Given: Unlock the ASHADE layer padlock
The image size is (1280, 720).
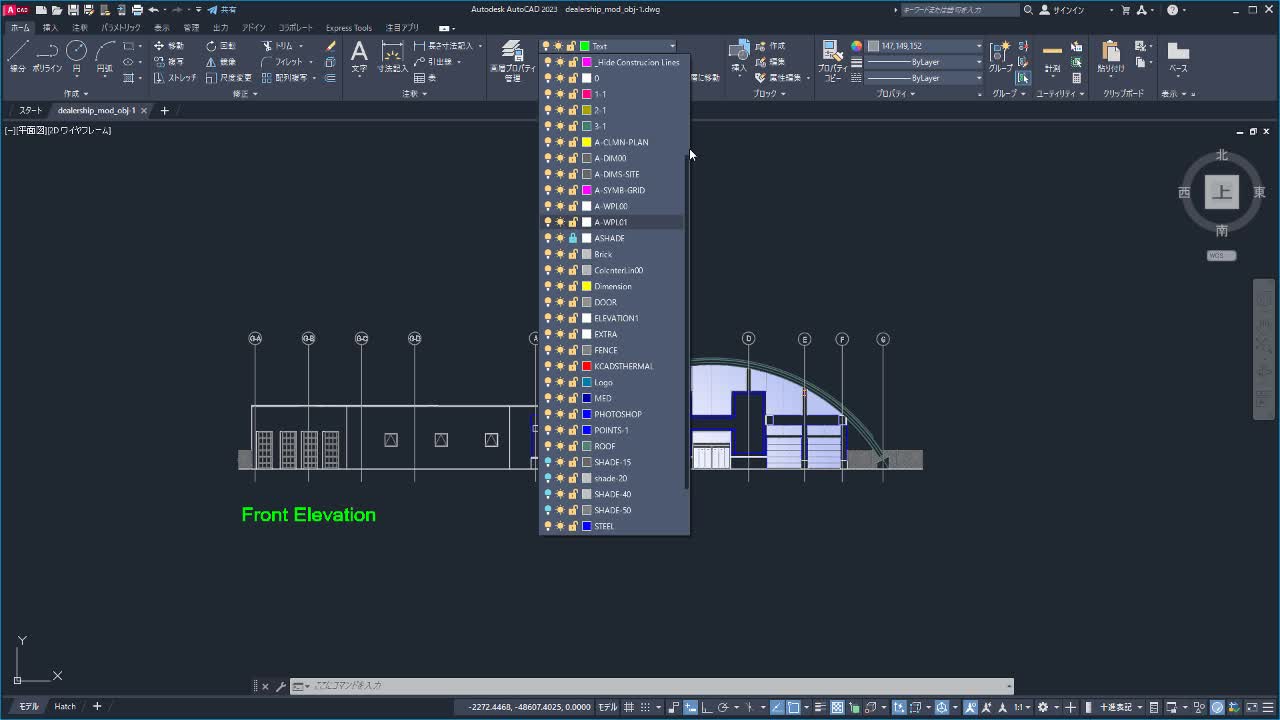Looking at the screenshot, I should [x=571, y=238].
